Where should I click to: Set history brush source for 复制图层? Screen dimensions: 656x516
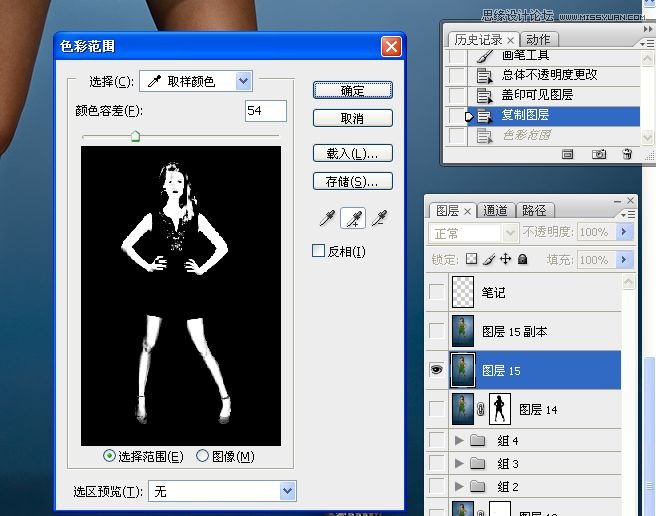click(457, 115)
